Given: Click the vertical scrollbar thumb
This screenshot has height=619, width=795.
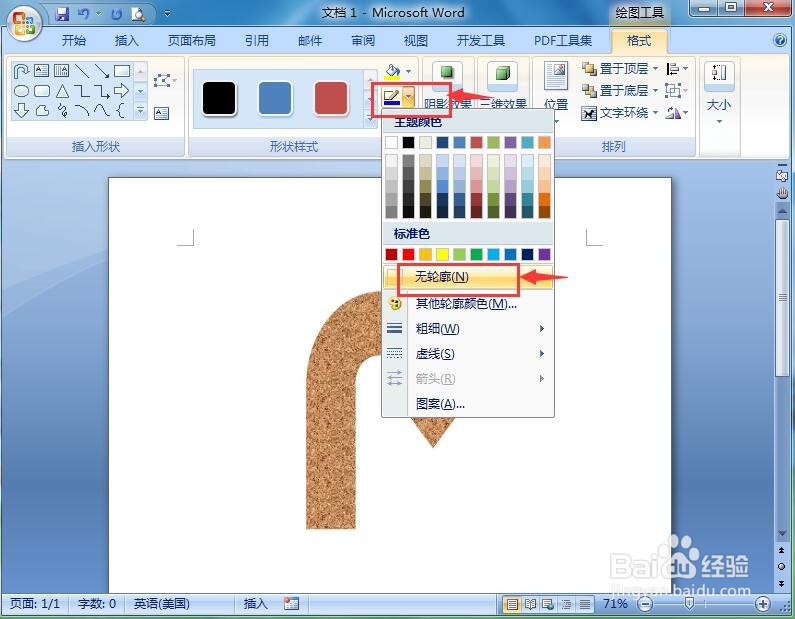Looking at the screenshot, I should click(x=782, y=298).
